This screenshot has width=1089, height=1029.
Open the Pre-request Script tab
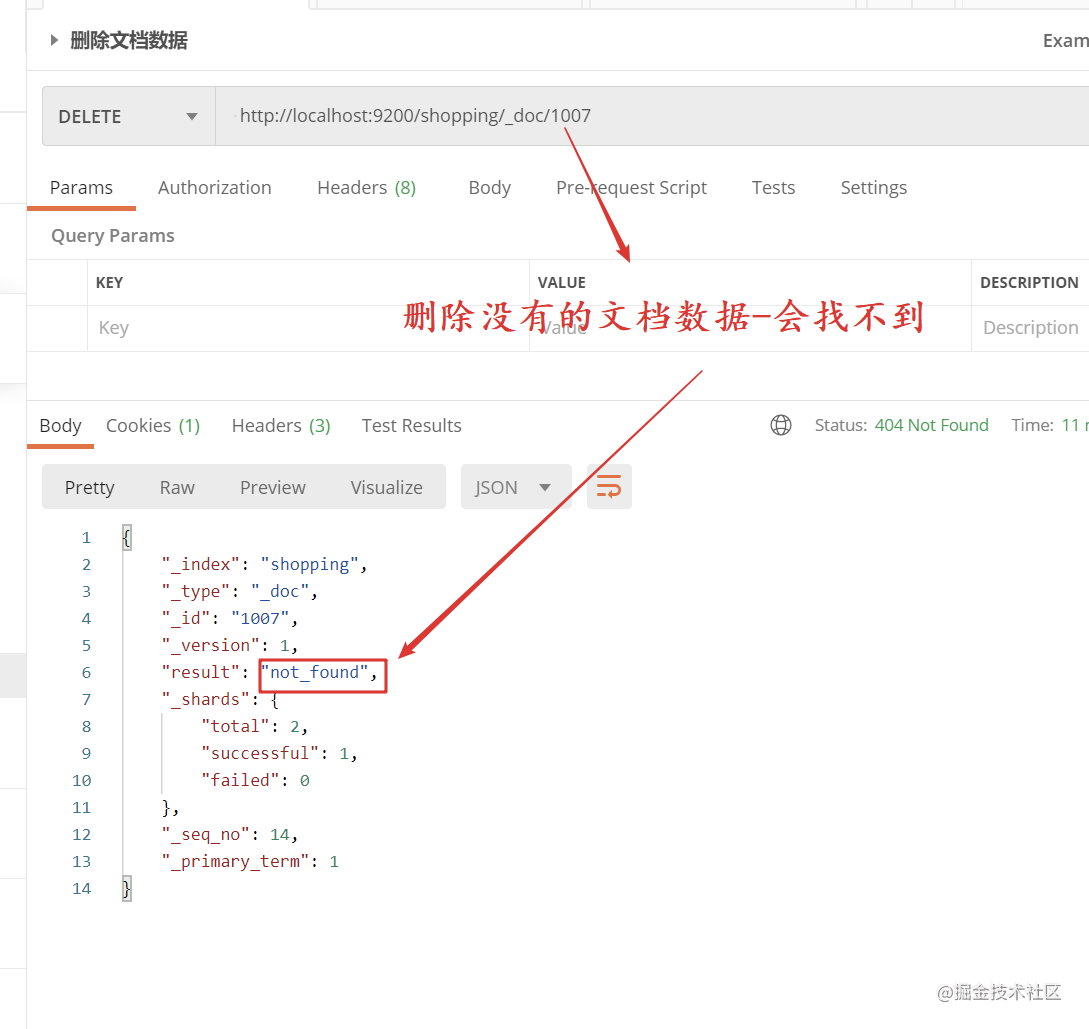(x=631, y=187)
